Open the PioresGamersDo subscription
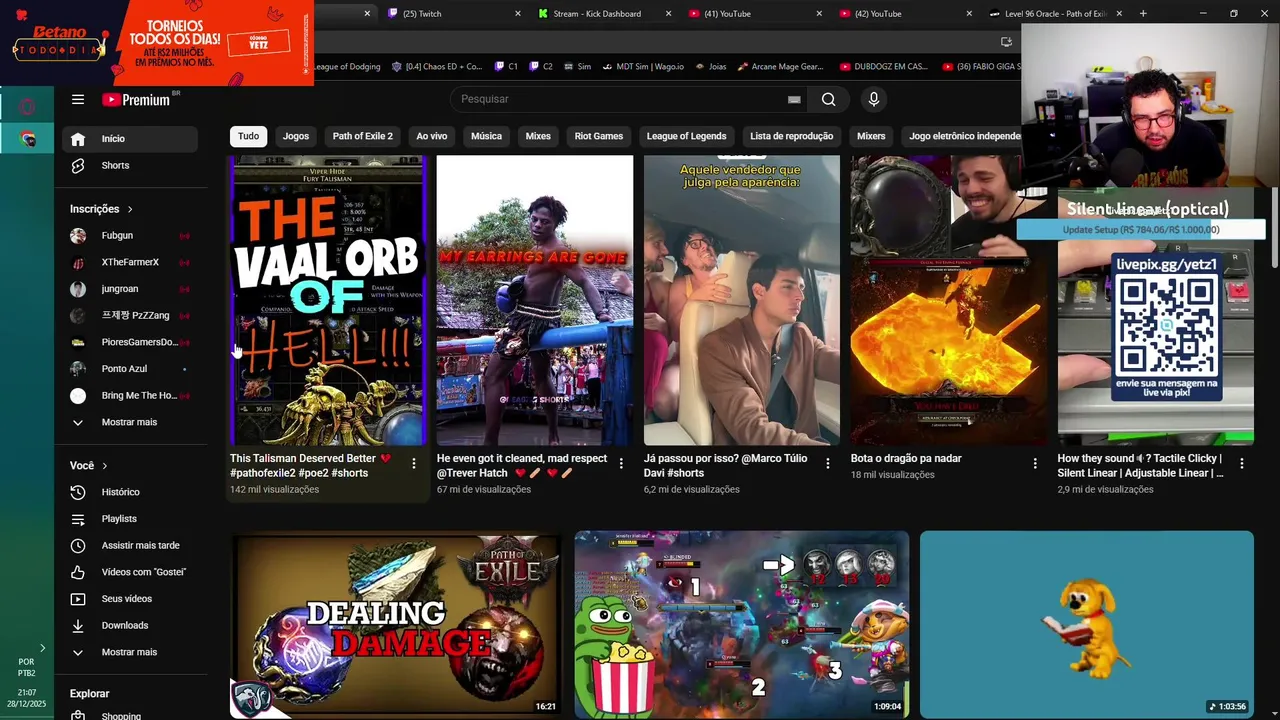The image size is (1280, 720). (x=129, y=342)
